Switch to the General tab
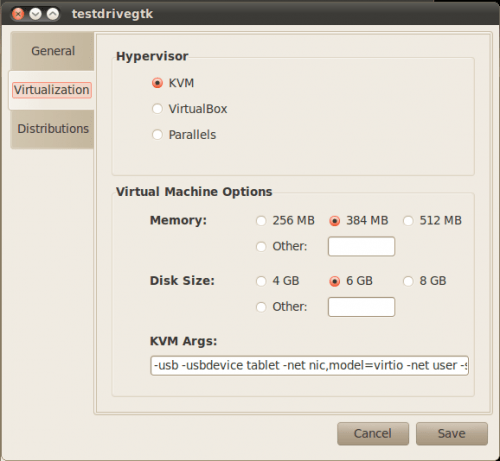 [53, 51]
